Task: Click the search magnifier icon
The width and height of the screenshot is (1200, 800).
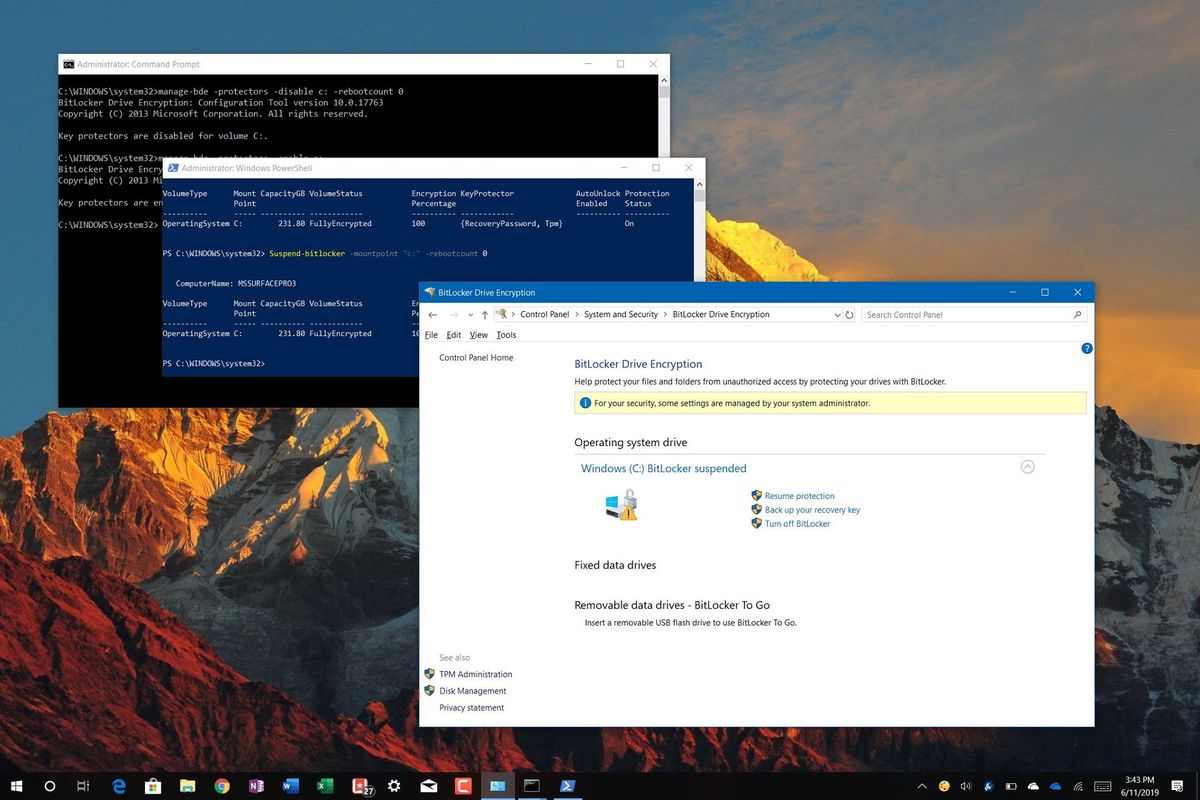Action: click(1078, 314)
